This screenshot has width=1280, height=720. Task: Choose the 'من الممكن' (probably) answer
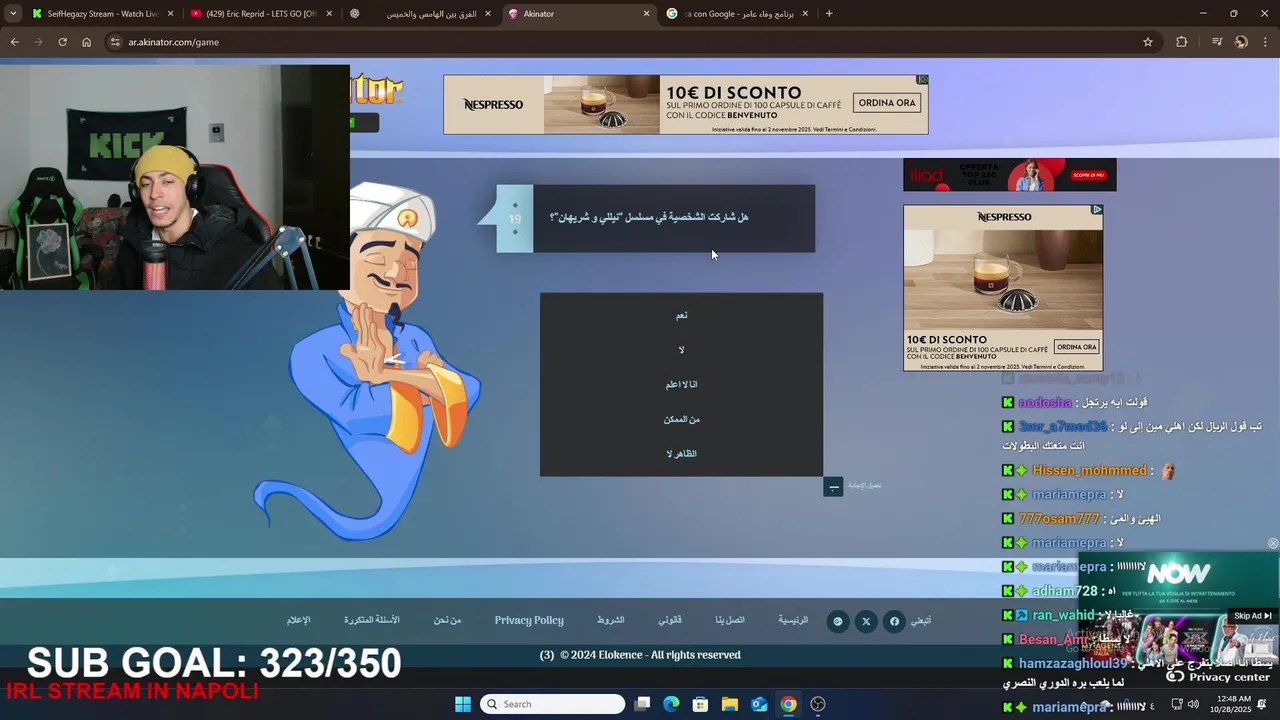[681, 419]
